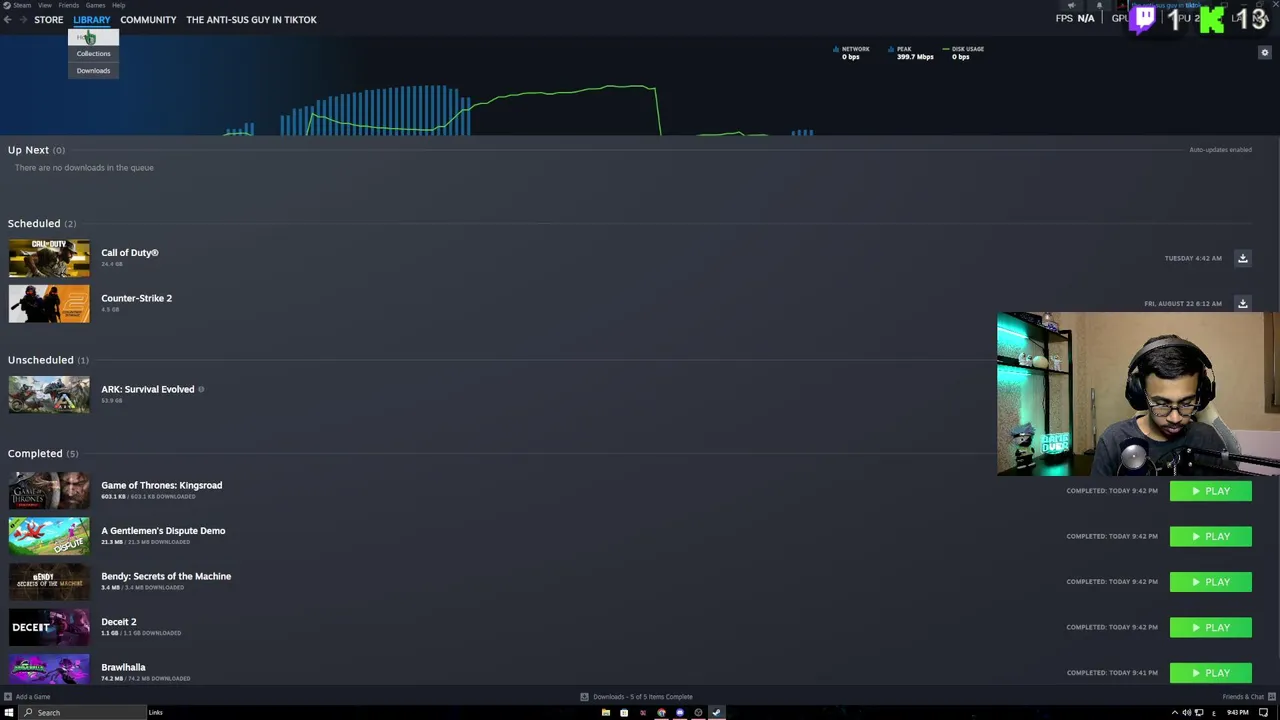
Task: Switch to the COMMUNITY tab
Action: pos(148,19)
